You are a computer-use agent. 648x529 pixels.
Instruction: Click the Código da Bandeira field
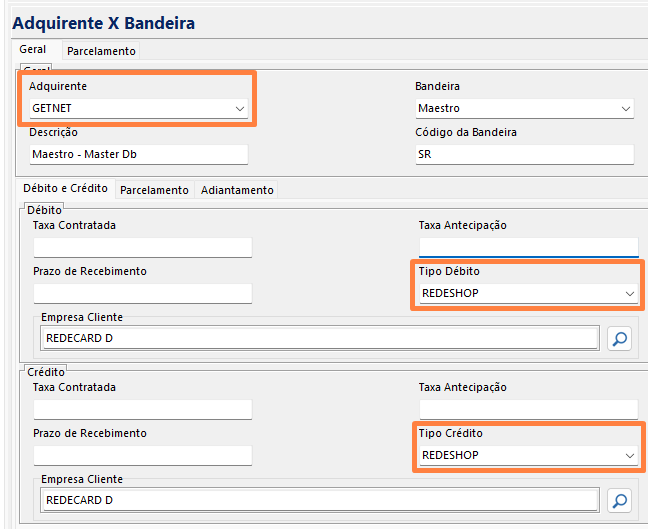point(525,154)
